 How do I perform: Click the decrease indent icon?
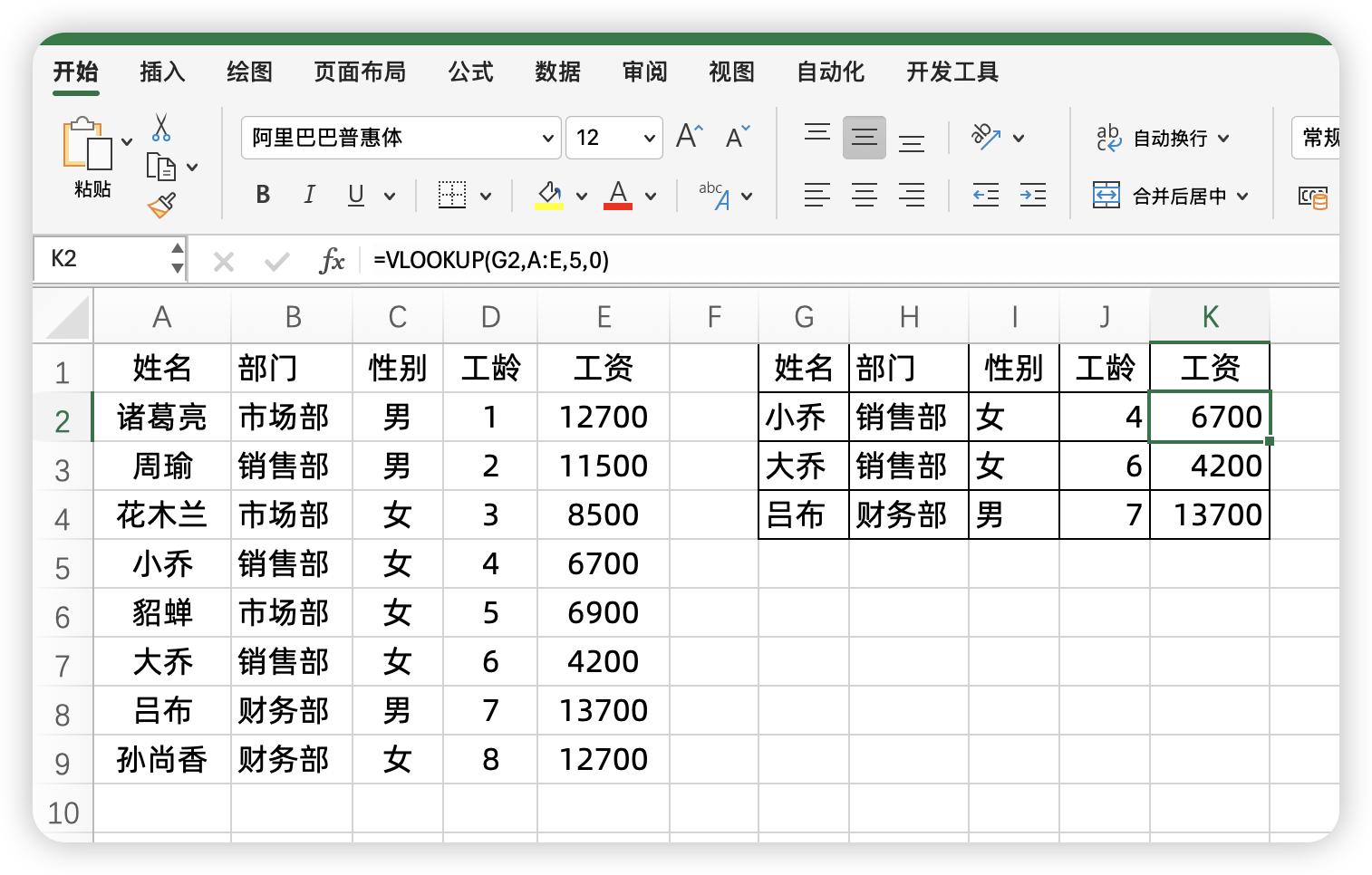985,195
